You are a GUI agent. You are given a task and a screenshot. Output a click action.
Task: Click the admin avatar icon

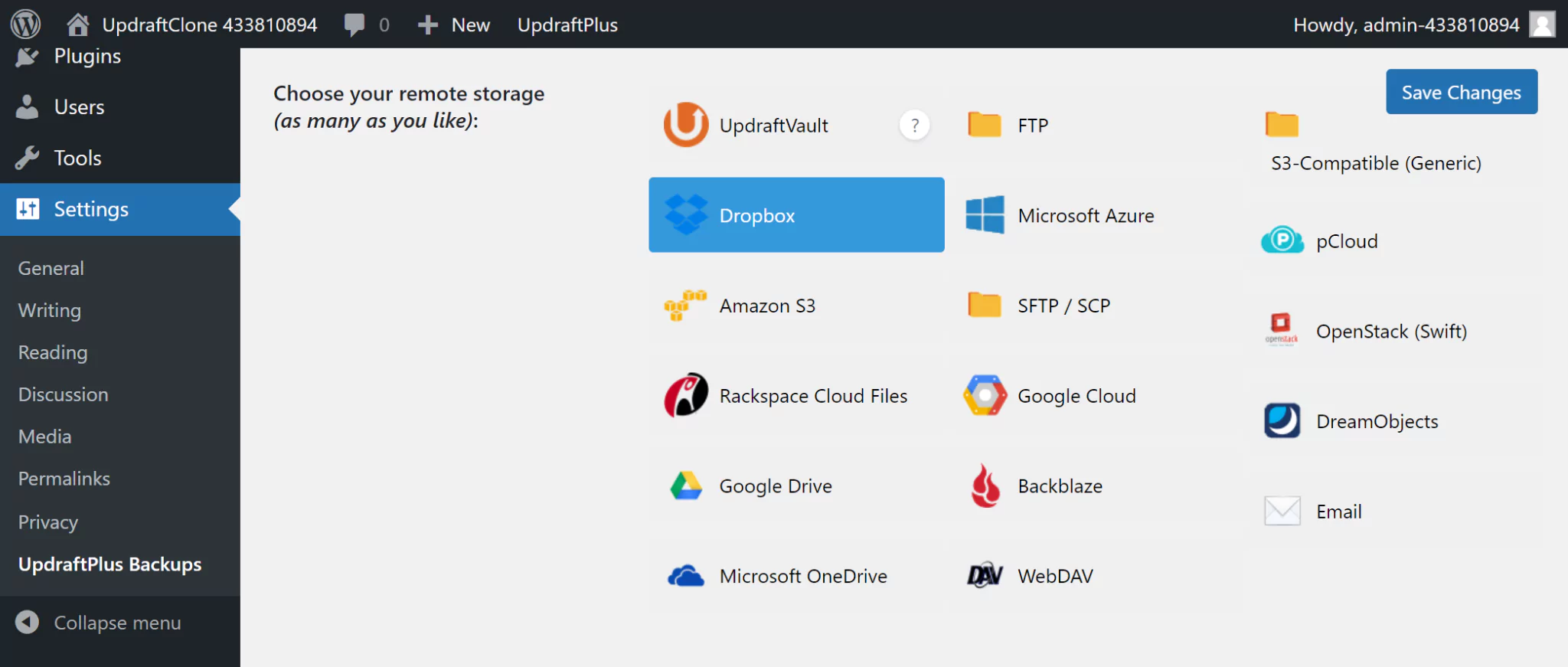(x=1542, y=25)
